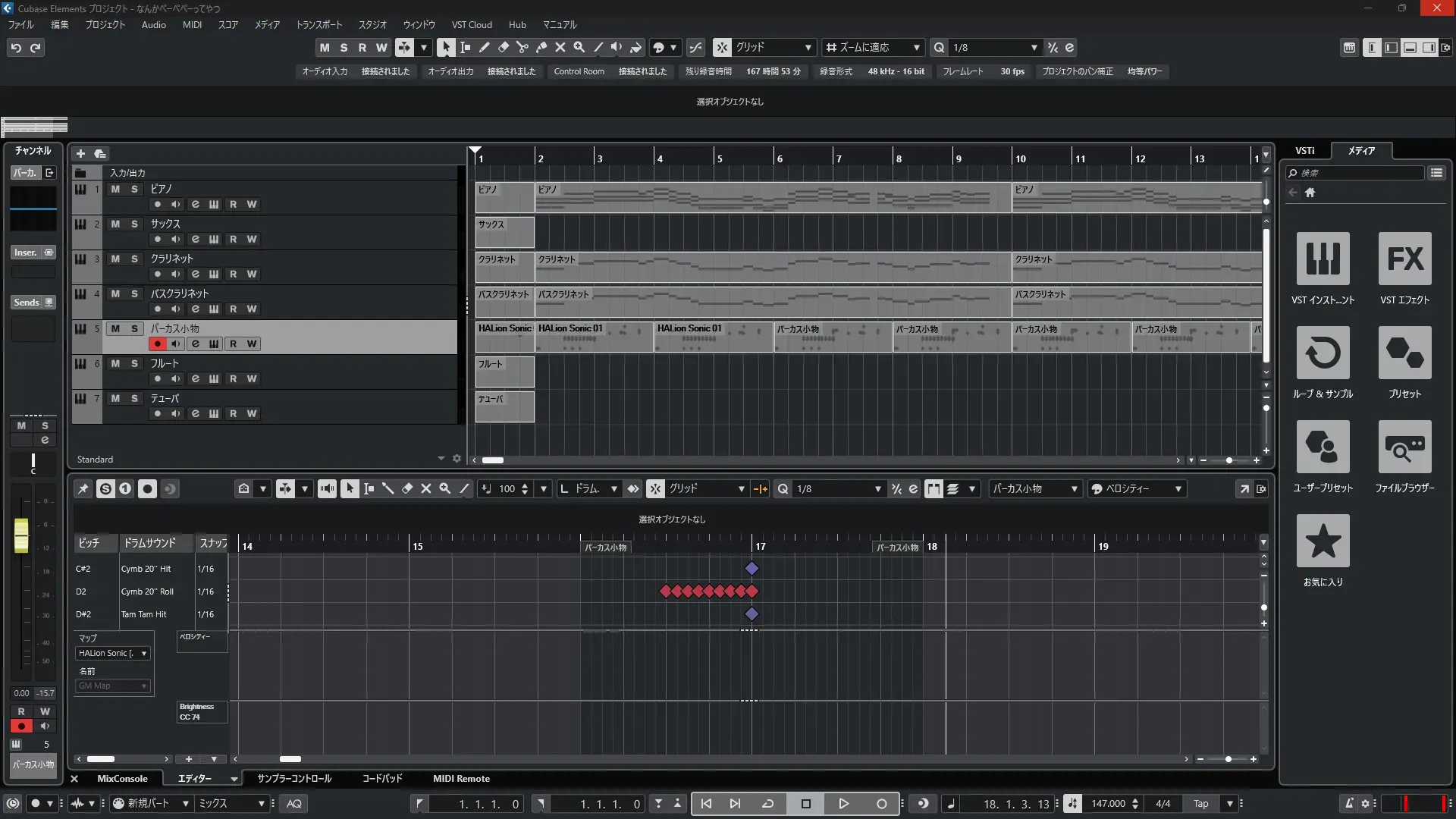Open the トランスポート menu
Viewport: 1456px width, 819px height.
[318, 25]
